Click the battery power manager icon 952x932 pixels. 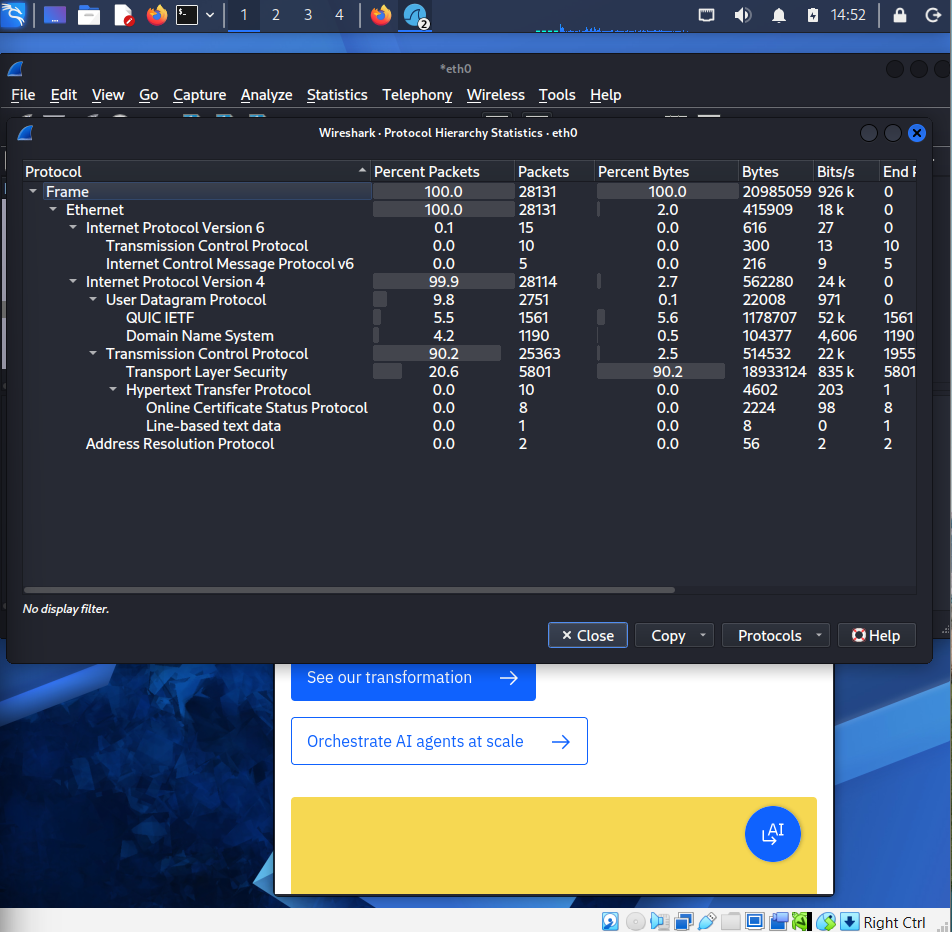[813, 15]
